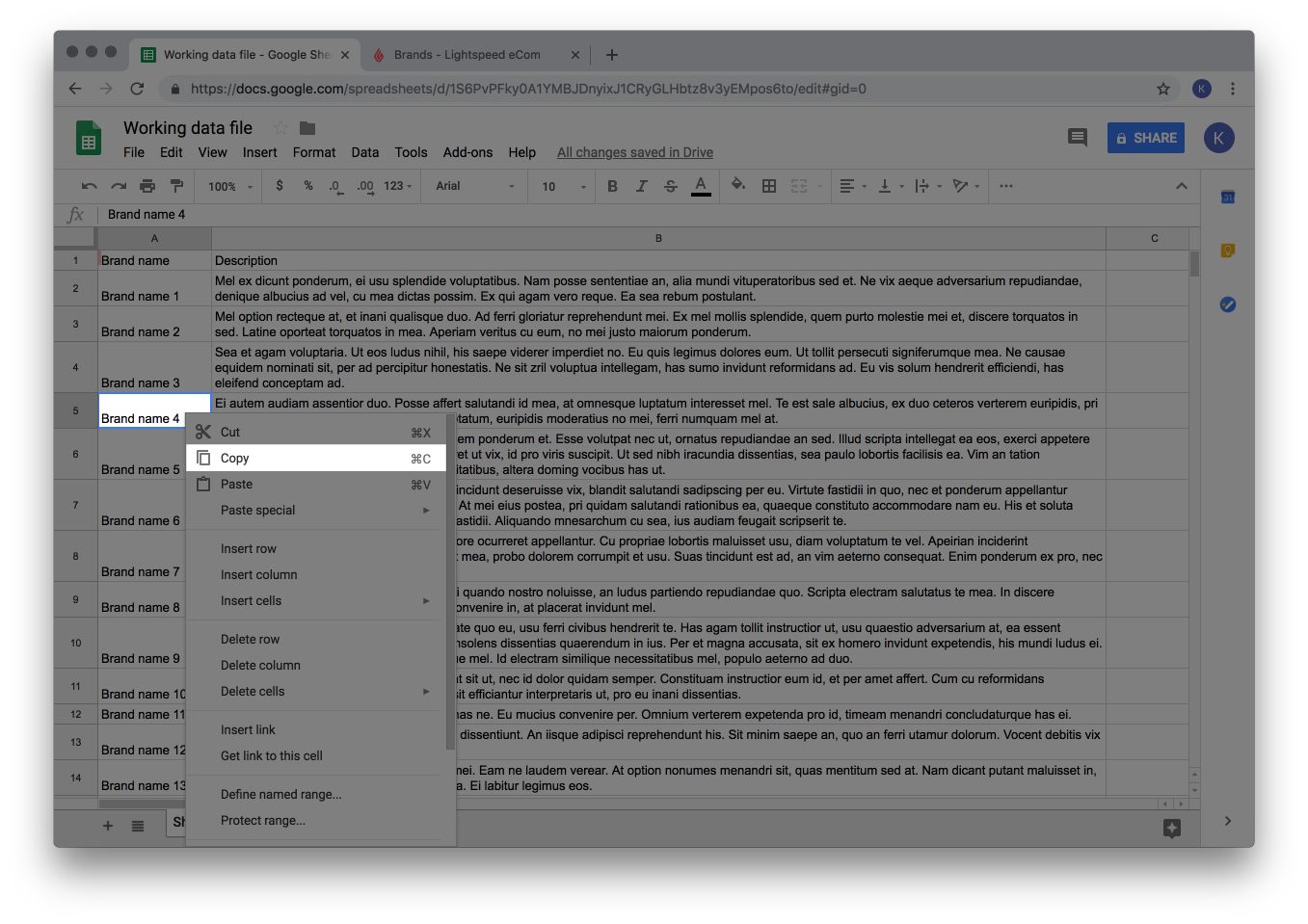Choose Delete column in context menu
Image resolution: width=1308 pixels, height=924 pixels.
pos(316,666)
